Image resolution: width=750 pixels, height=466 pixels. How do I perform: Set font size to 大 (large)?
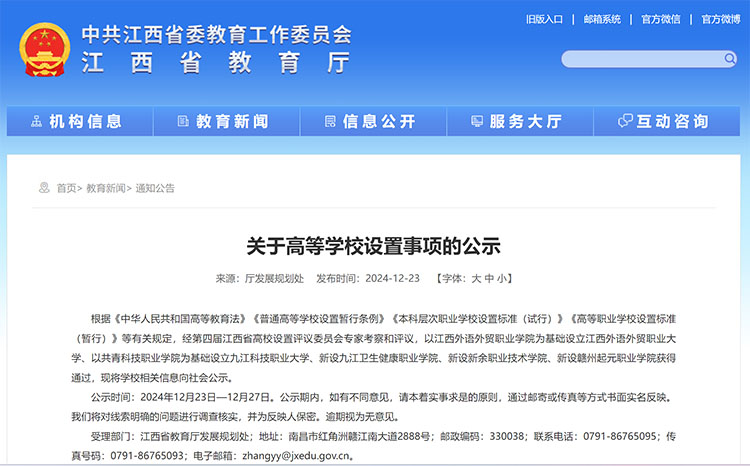click(x=477, y=278)
